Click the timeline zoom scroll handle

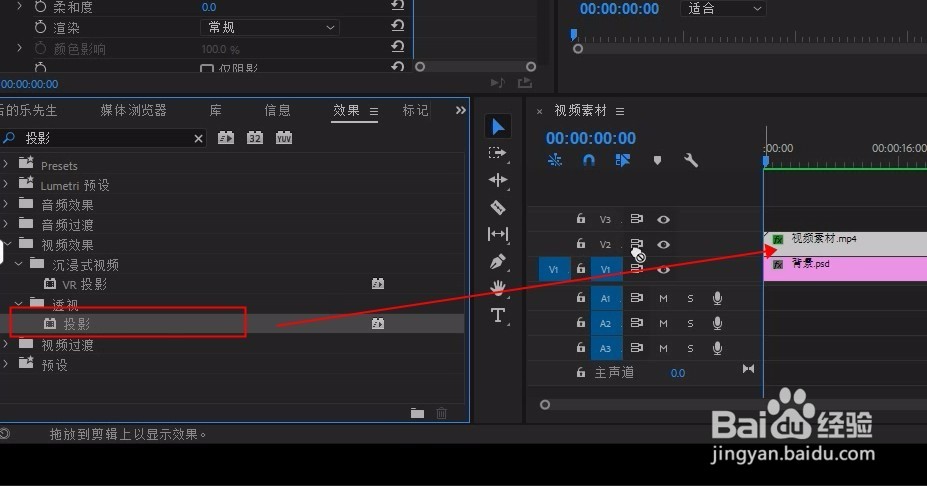click(x=544, y=405)
